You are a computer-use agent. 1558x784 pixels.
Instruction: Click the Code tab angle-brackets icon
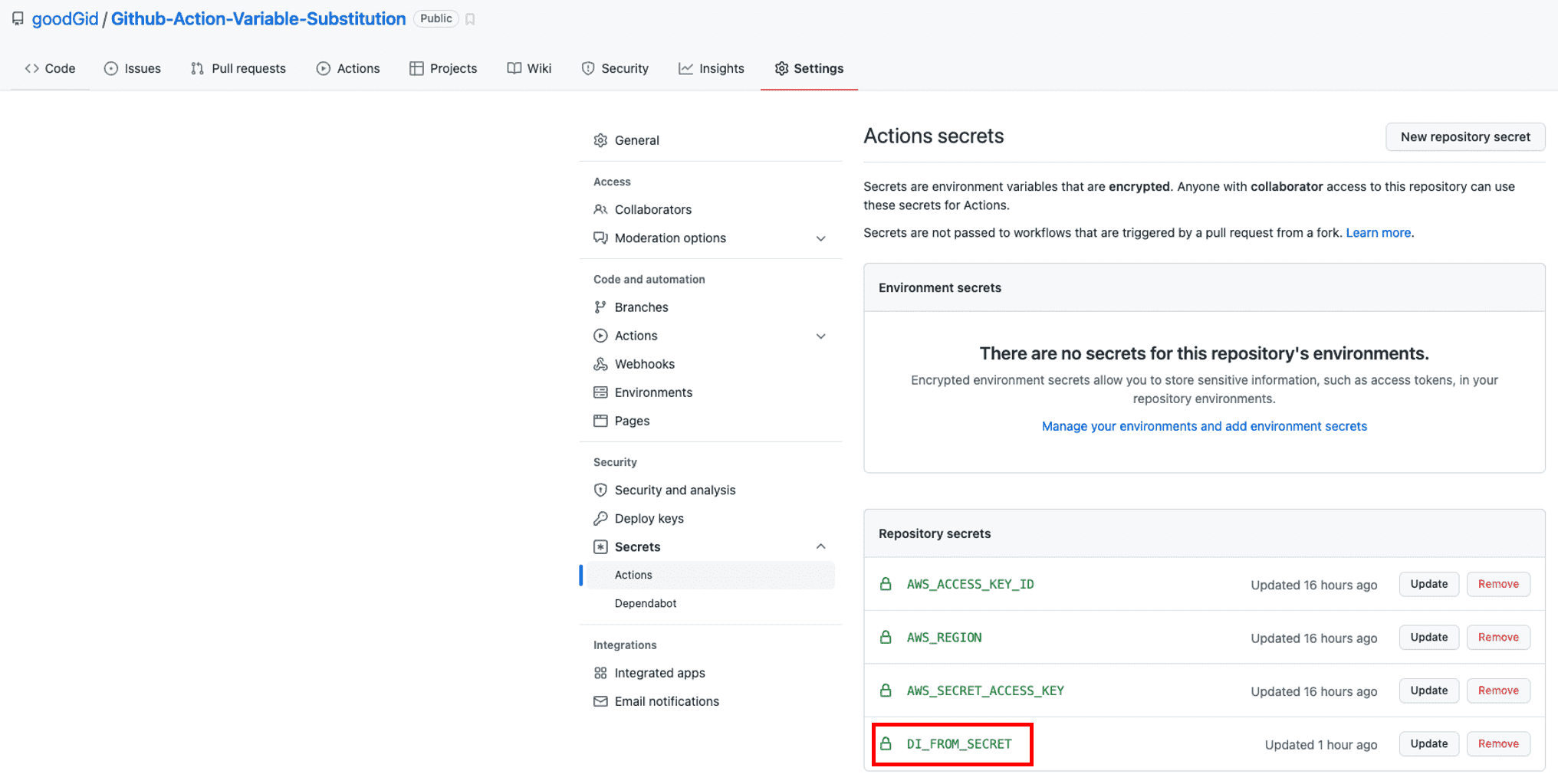[31, 68]
